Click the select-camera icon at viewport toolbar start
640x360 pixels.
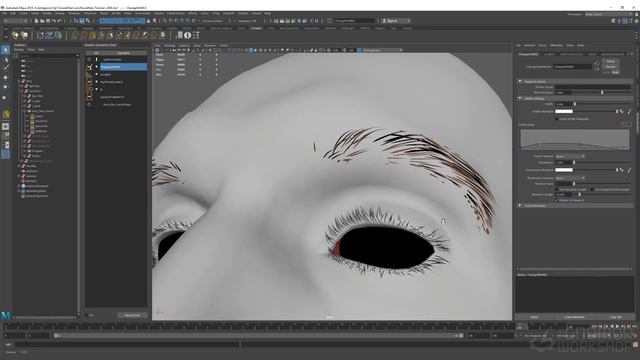[x=158, y=50]
